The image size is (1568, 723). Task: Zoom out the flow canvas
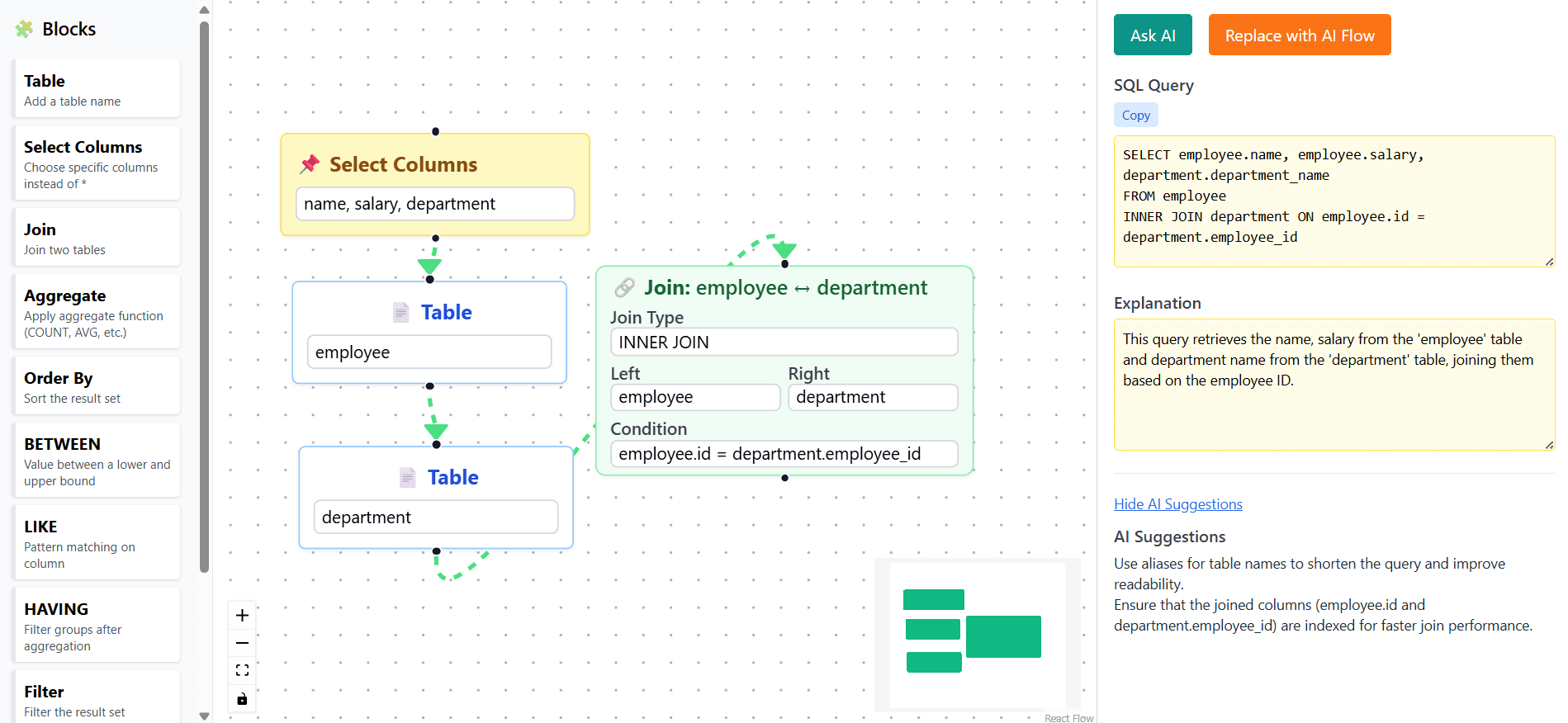click(242, 643)
